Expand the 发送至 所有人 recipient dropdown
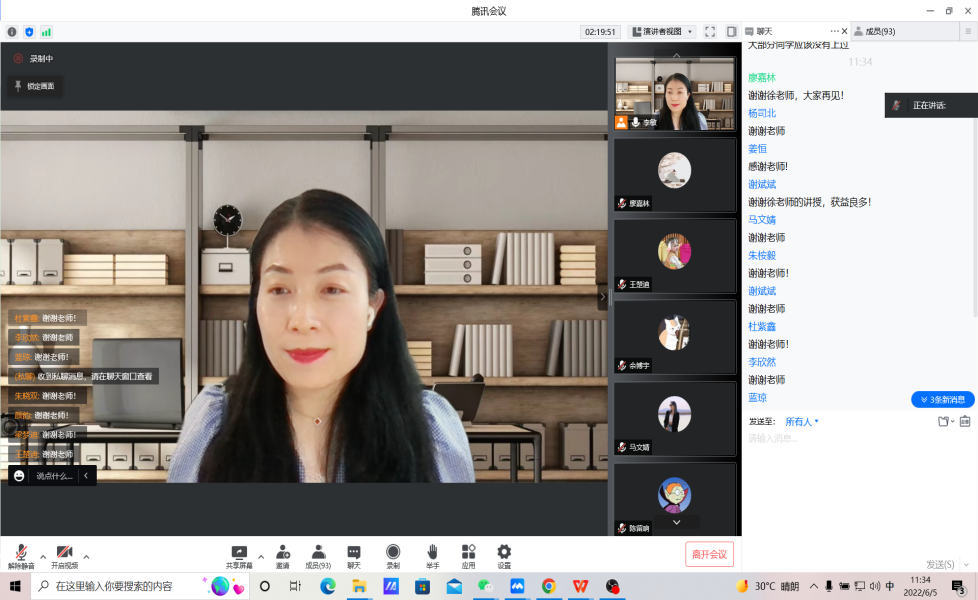Screen dimensions: 978x600 tap(802, 422)
